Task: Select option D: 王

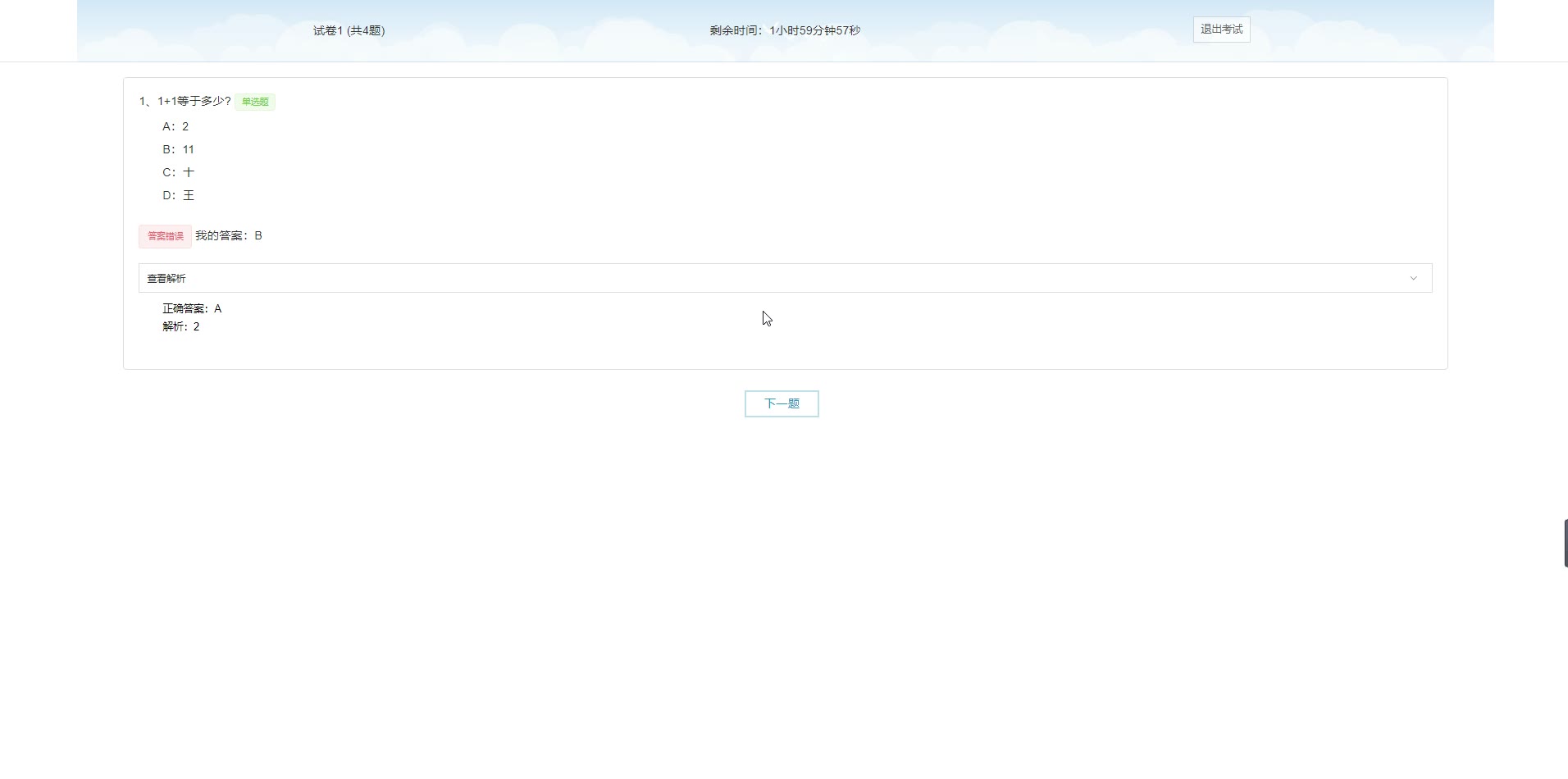Action: (x=178, y=195)
